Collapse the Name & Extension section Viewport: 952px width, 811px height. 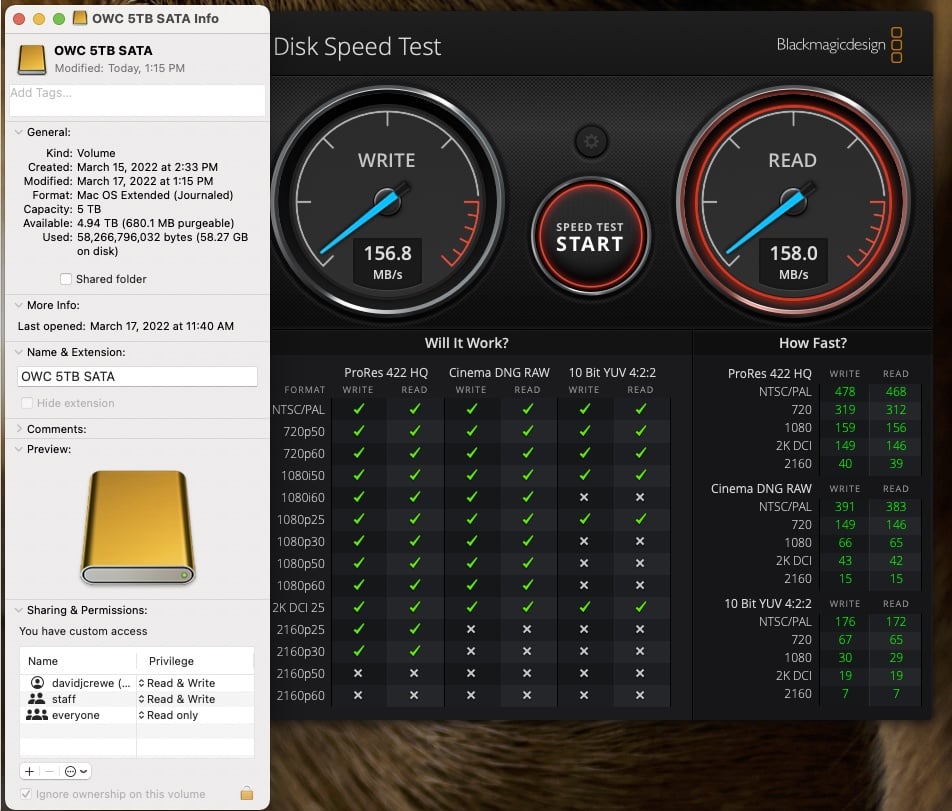coord(18,352)
